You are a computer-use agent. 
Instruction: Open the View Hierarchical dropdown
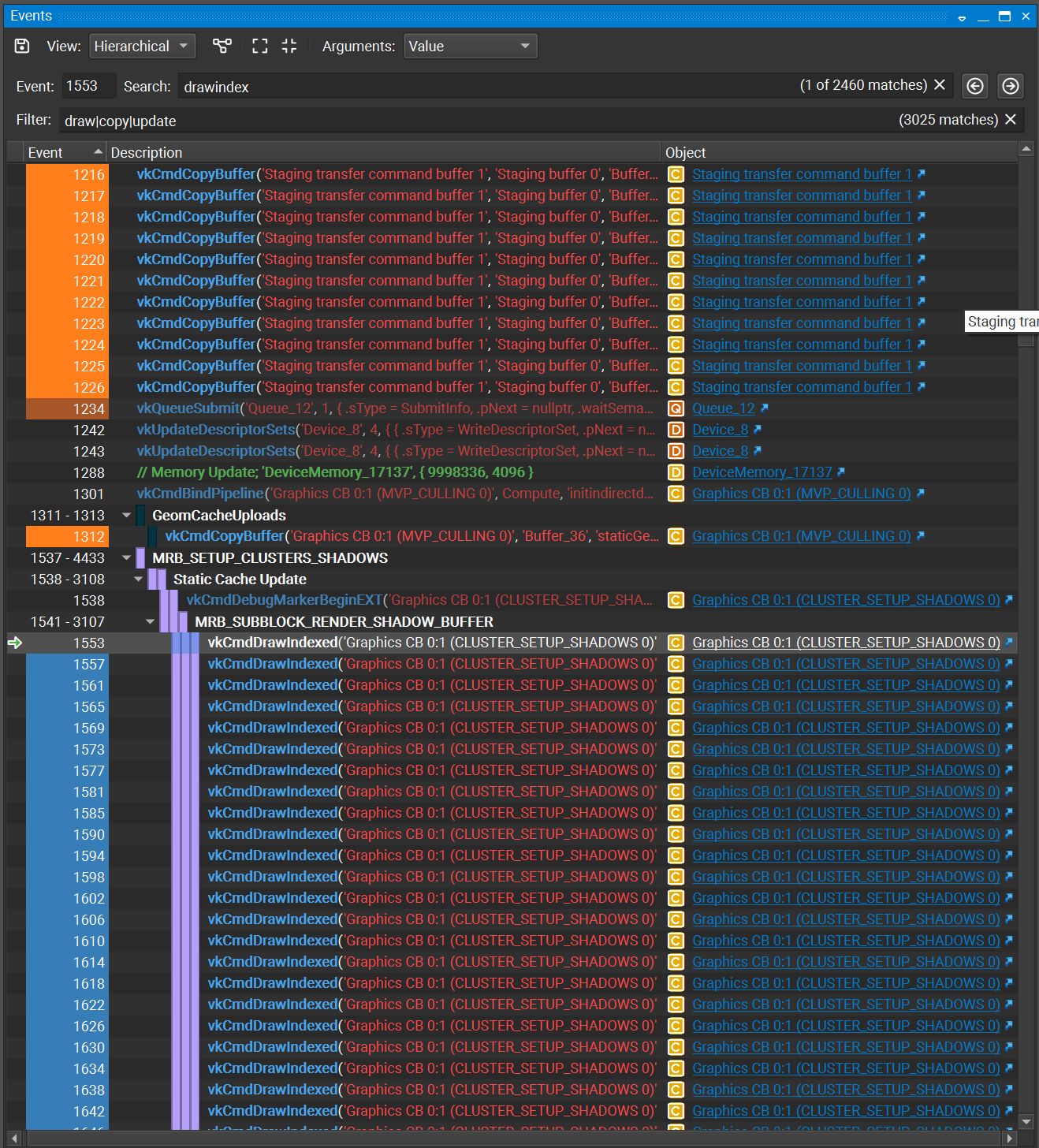click(x=142, y=46)
